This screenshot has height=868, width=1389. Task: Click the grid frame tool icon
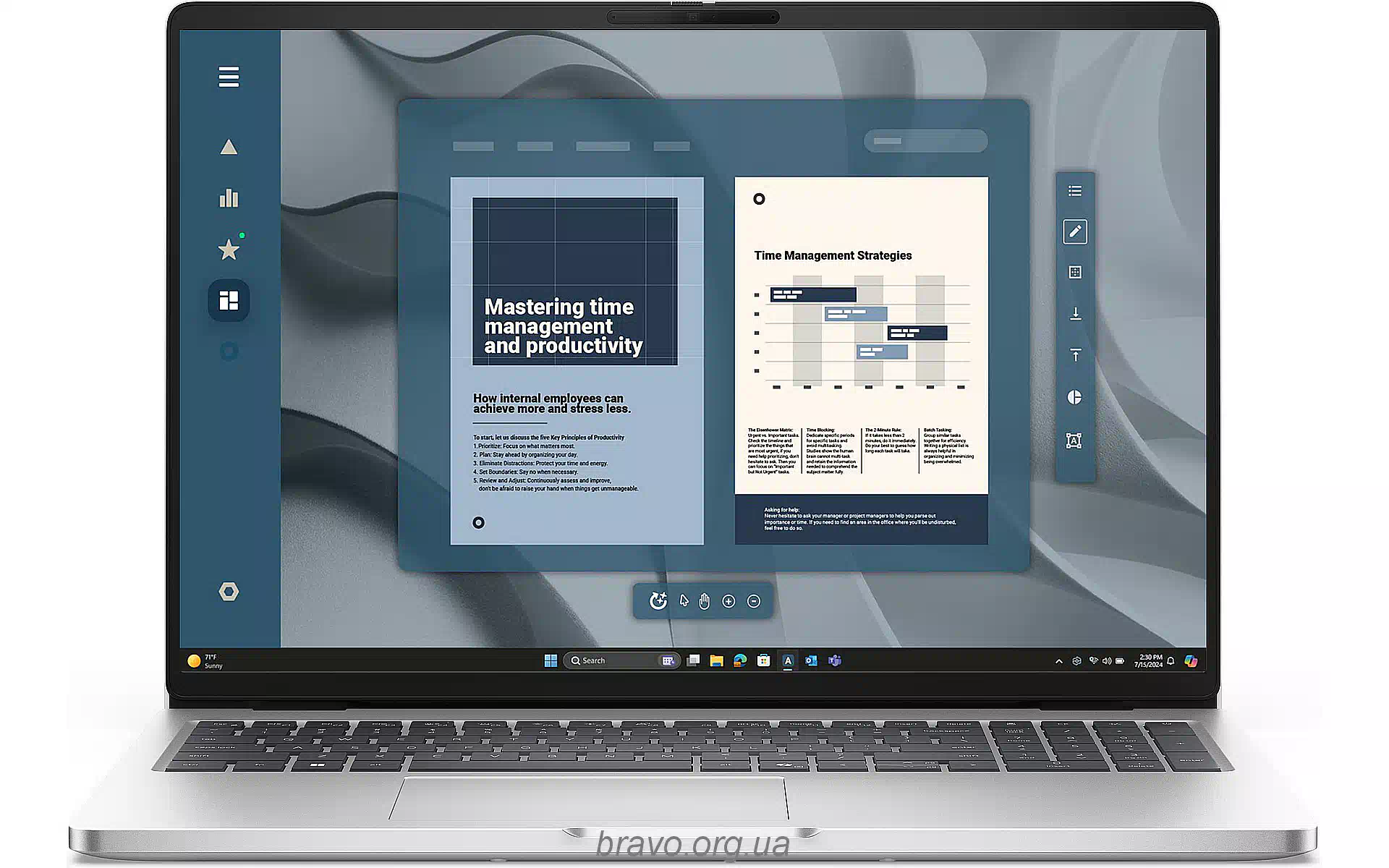[1075, 273]
